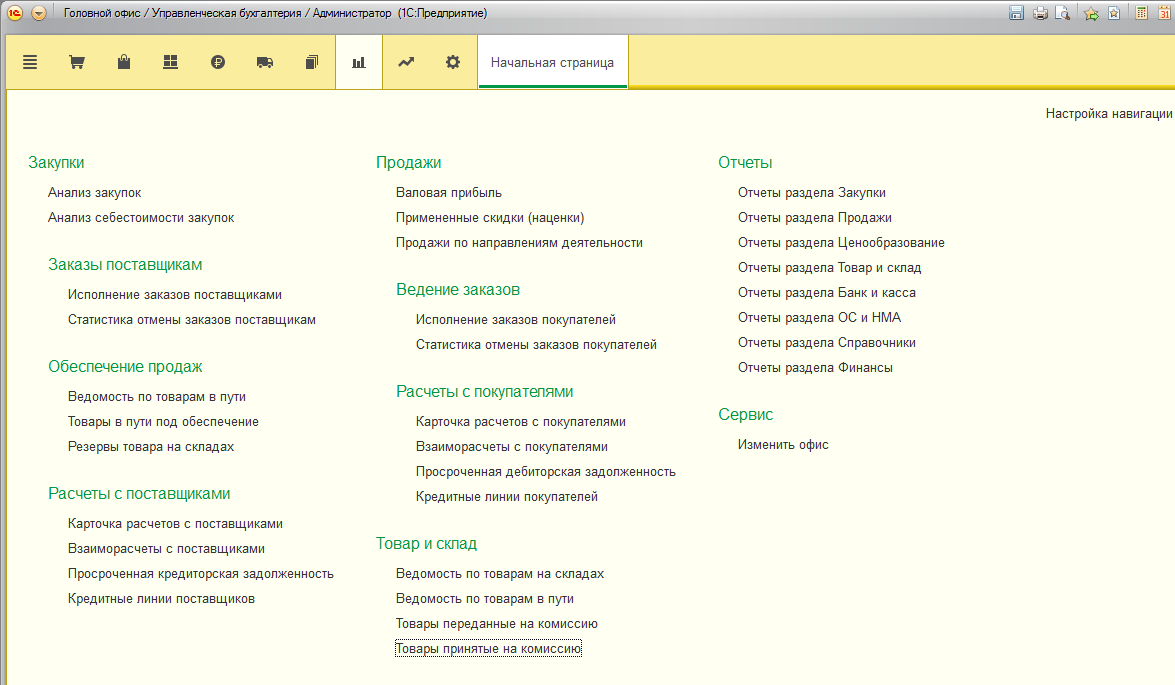Open Статистика отмены заказов покупателей

[537, 344]
